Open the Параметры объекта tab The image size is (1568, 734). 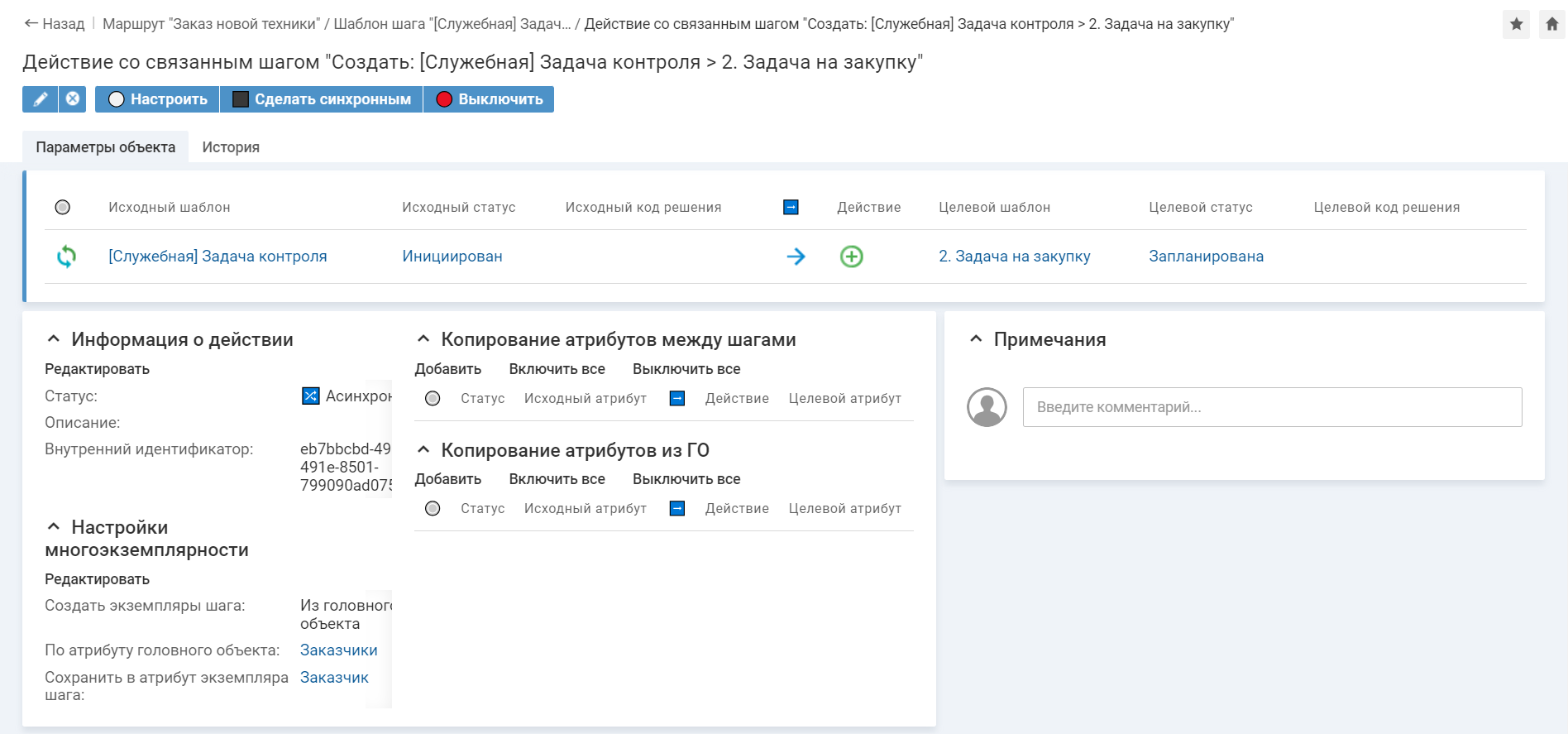tap(105, 147)
